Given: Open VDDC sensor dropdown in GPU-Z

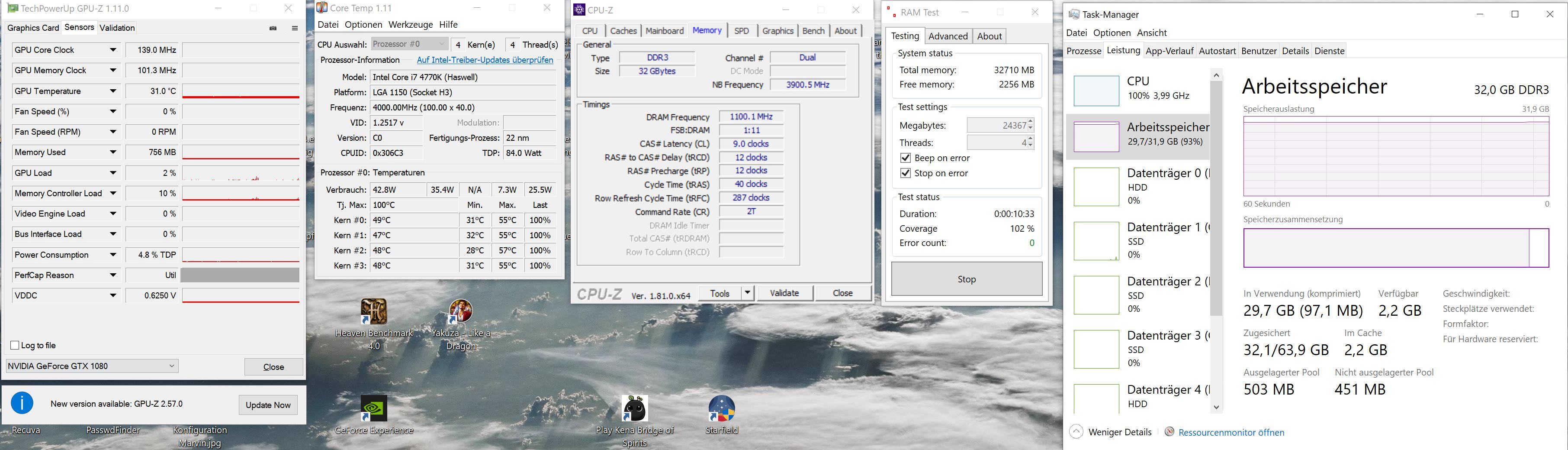Looking at the screenshot, I should coord(112,295).
